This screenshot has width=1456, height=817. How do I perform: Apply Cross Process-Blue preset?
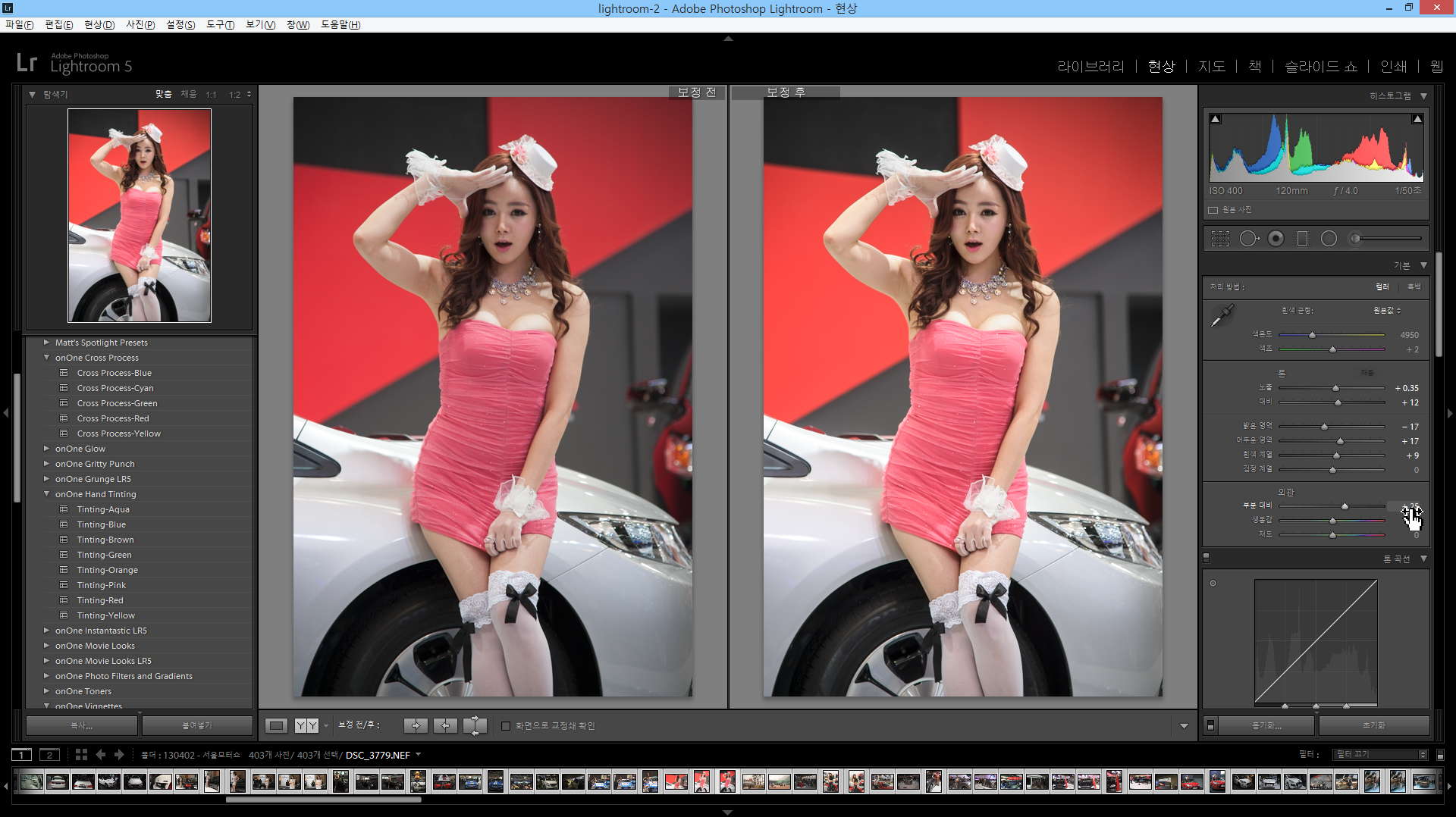[x=114, y=373]
